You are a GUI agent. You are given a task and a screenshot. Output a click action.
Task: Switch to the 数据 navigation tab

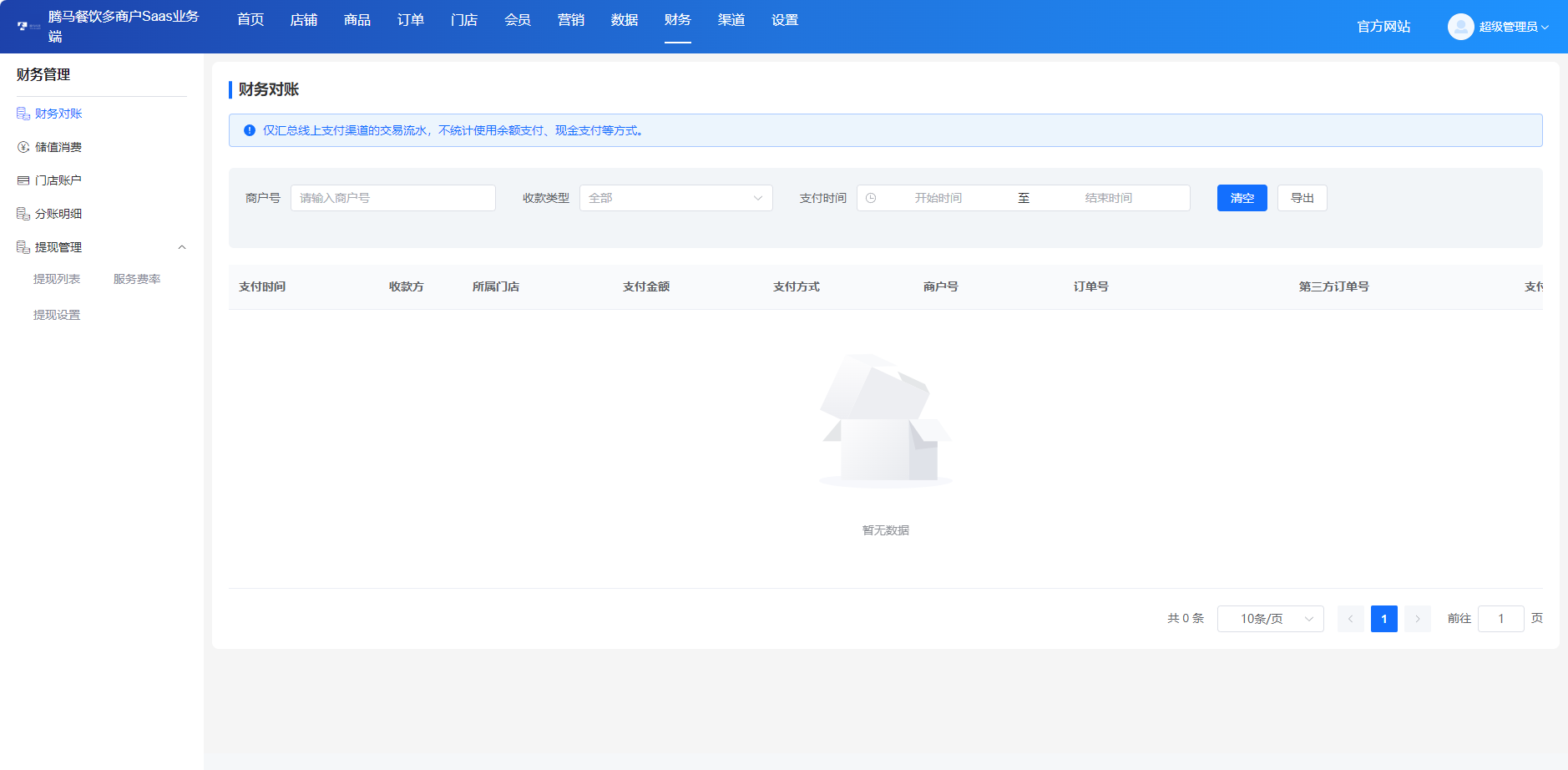click(x=624, y=19)
